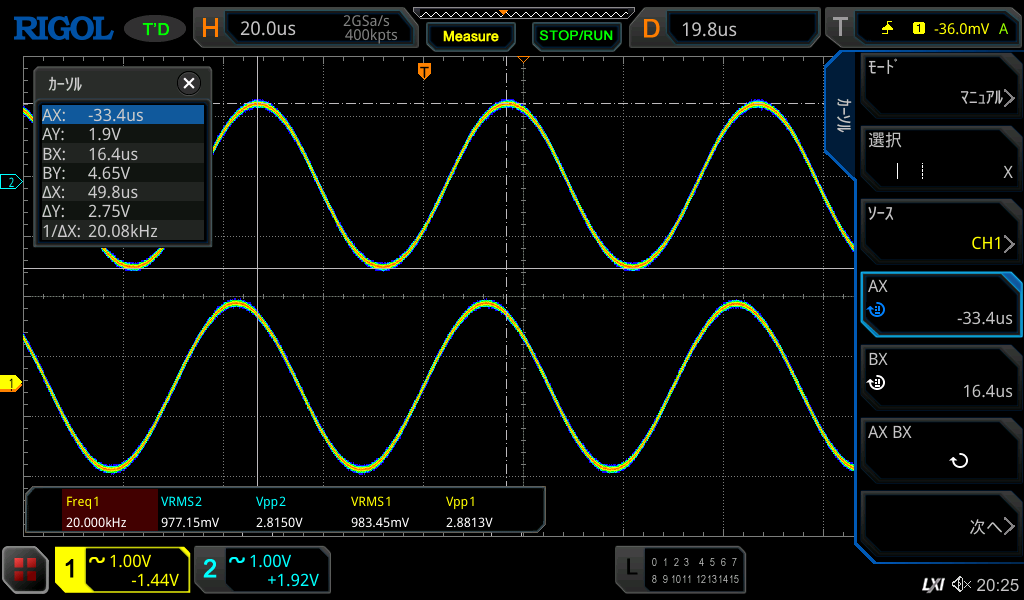1024x600 pixels.
Task: Click the speaker sound icon
Action: [x=961, y=584]
